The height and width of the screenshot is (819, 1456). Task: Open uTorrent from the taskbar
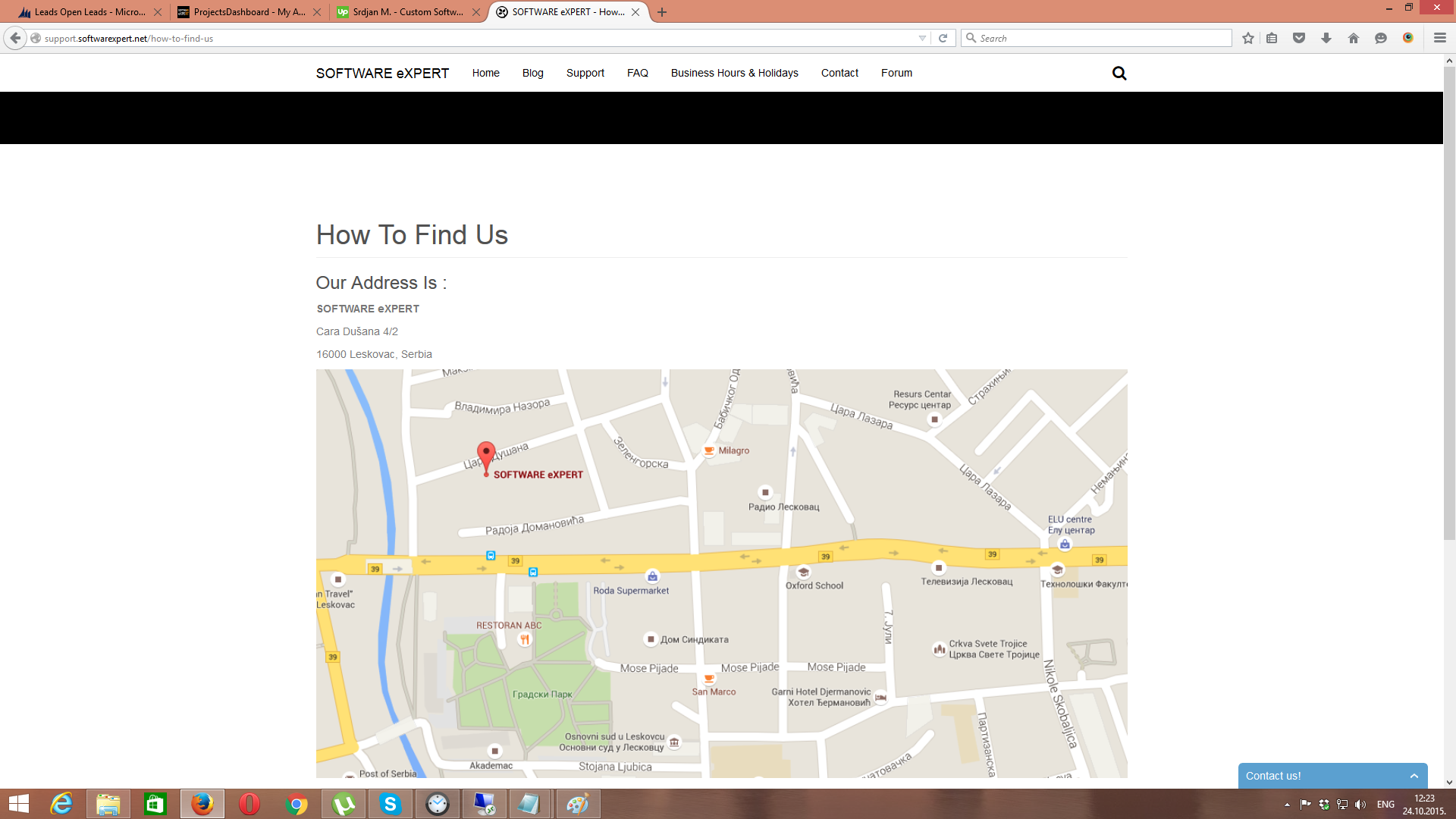click(344, 804)
